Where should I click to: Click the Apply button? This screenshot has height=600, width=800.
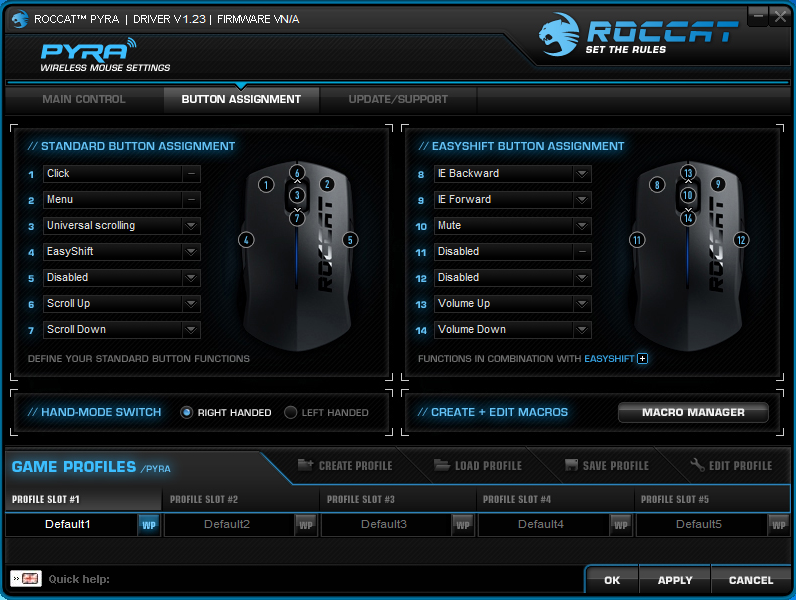(x=674, y=580)
